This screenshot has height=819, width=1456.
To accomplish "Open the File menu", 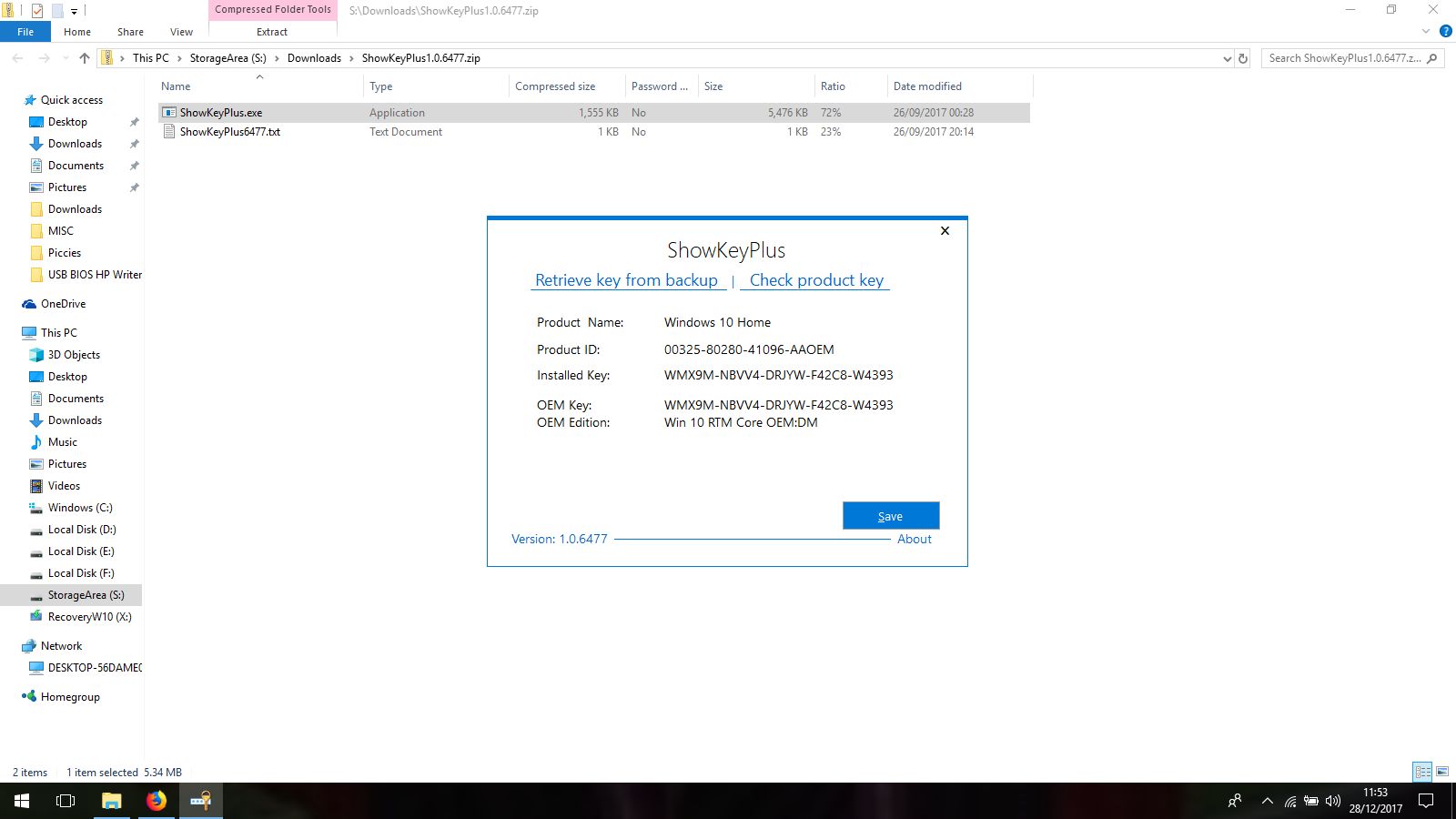I will (x=25, y=32).
